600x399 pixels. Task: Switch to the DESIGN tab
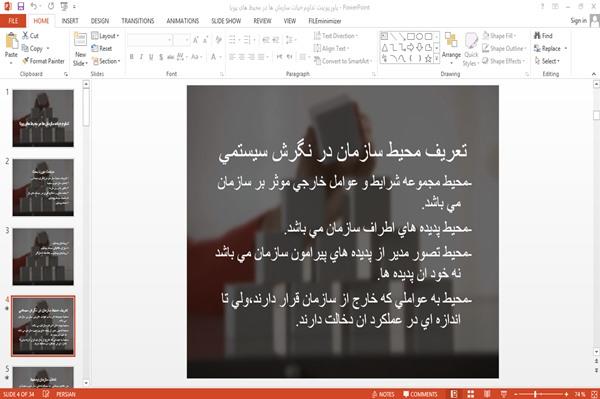(x=100, y=21)
